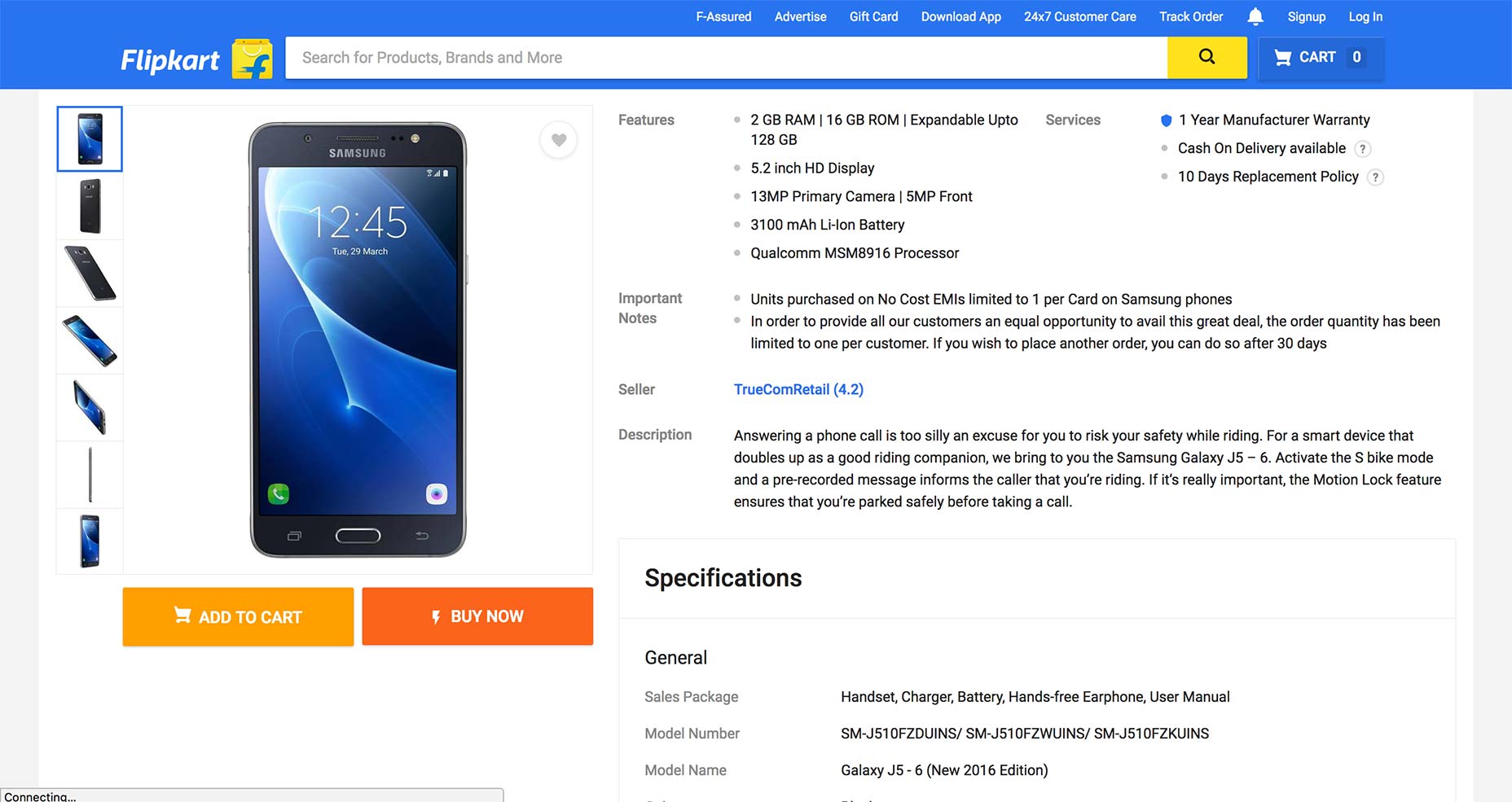Viewport: 1512px width, 802px height.
Task: Click the yellow search magnifier button
Action: pos(1207,57)
